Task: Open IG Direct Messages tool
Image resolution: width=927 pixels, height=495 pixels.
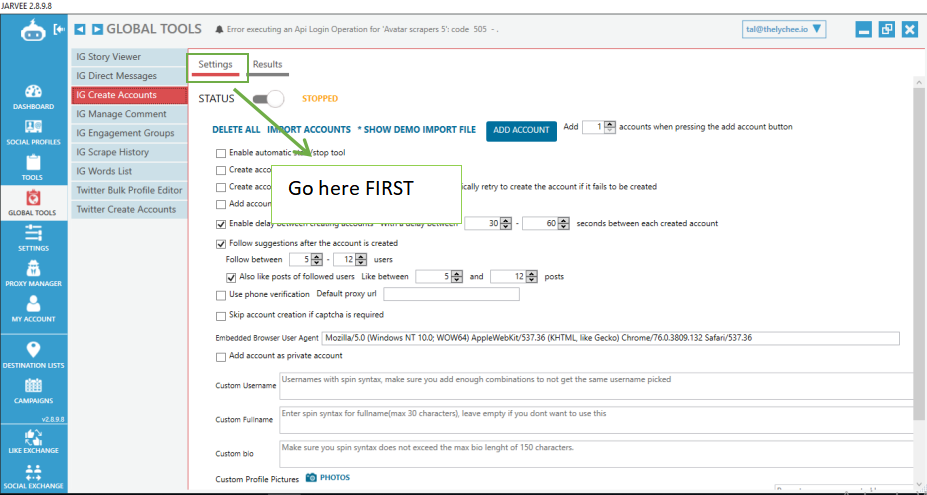Action: 129,76
